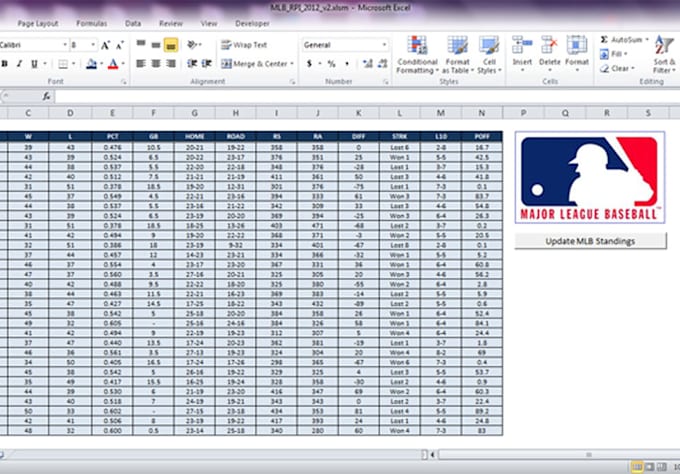Open the Merge & Center dropdown arrow
680x474 pixels.
pyautogui.click(x=292, y=64)
